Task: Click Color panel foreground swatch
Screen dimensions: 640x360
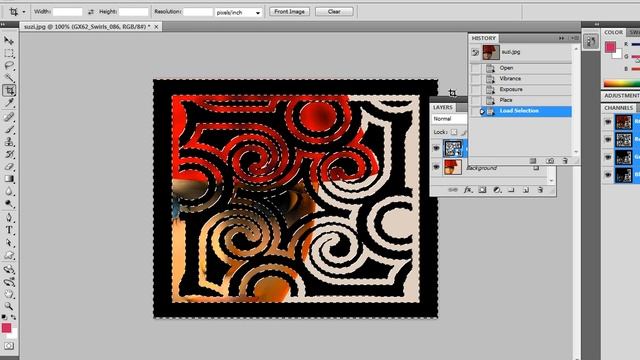Action: [610, 47]
